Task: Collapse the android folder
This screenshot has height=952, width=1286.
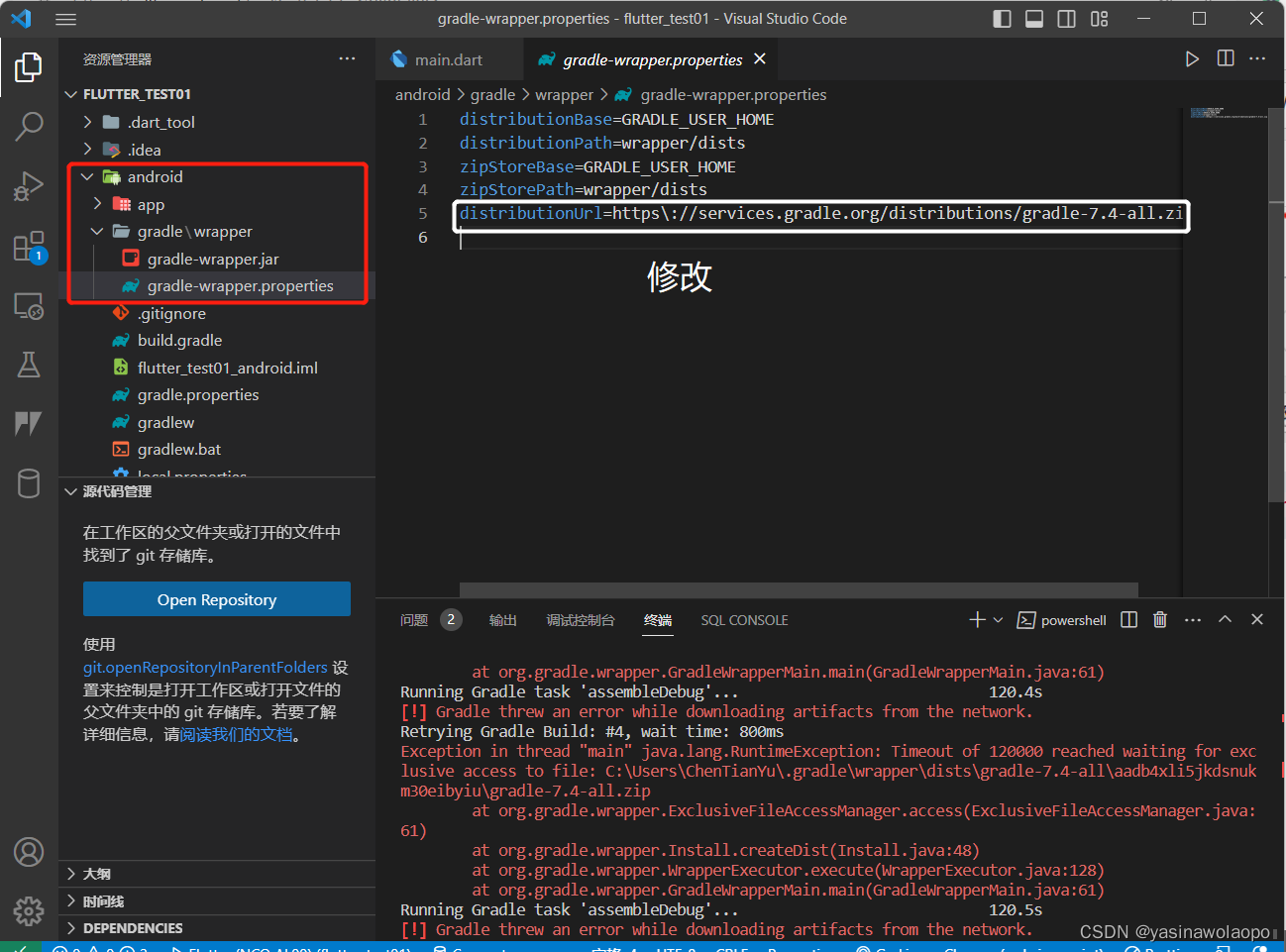Action: (87, 176)
